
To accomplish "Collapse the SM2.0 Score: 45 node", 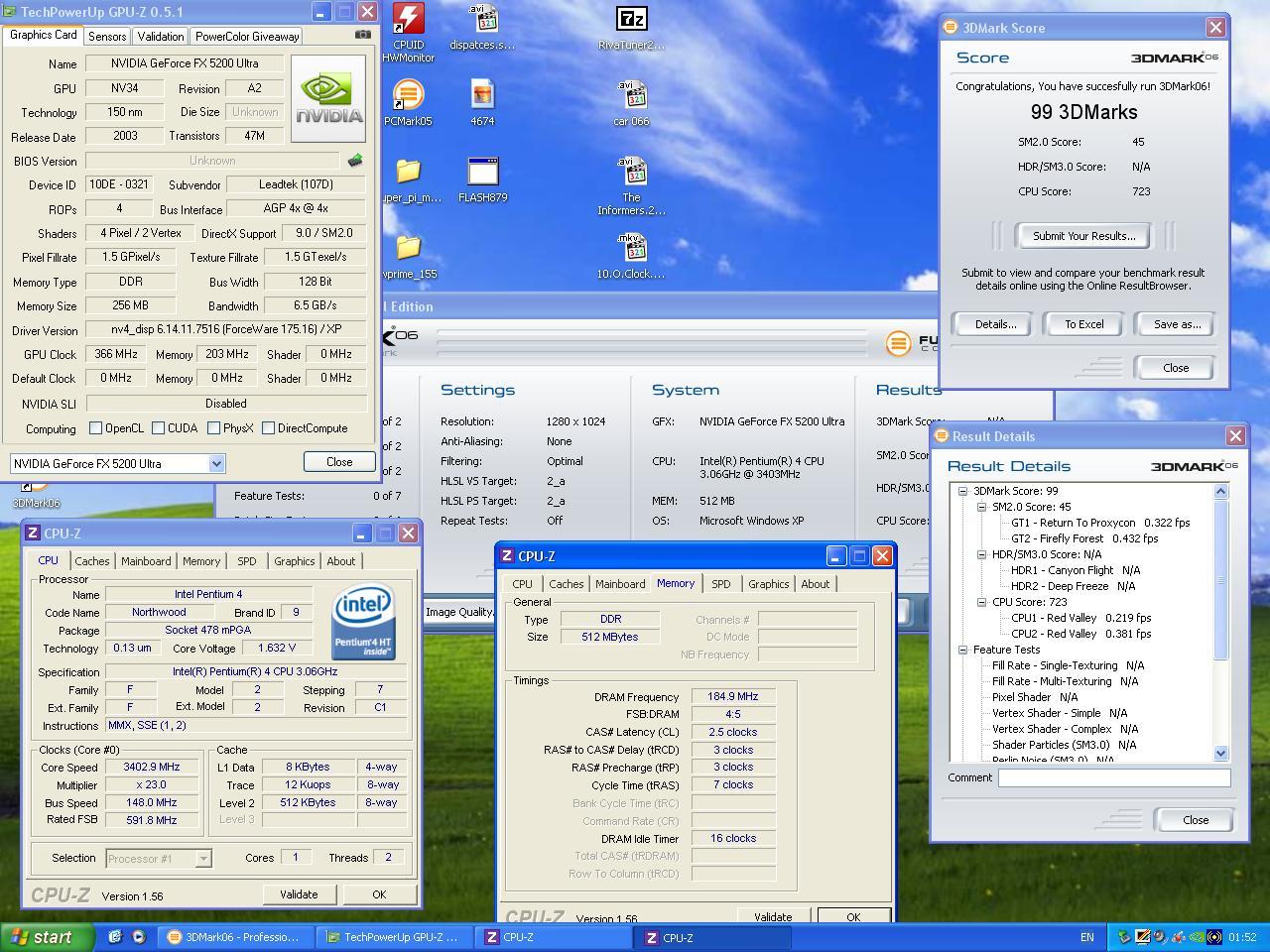I will coord(981,507).
